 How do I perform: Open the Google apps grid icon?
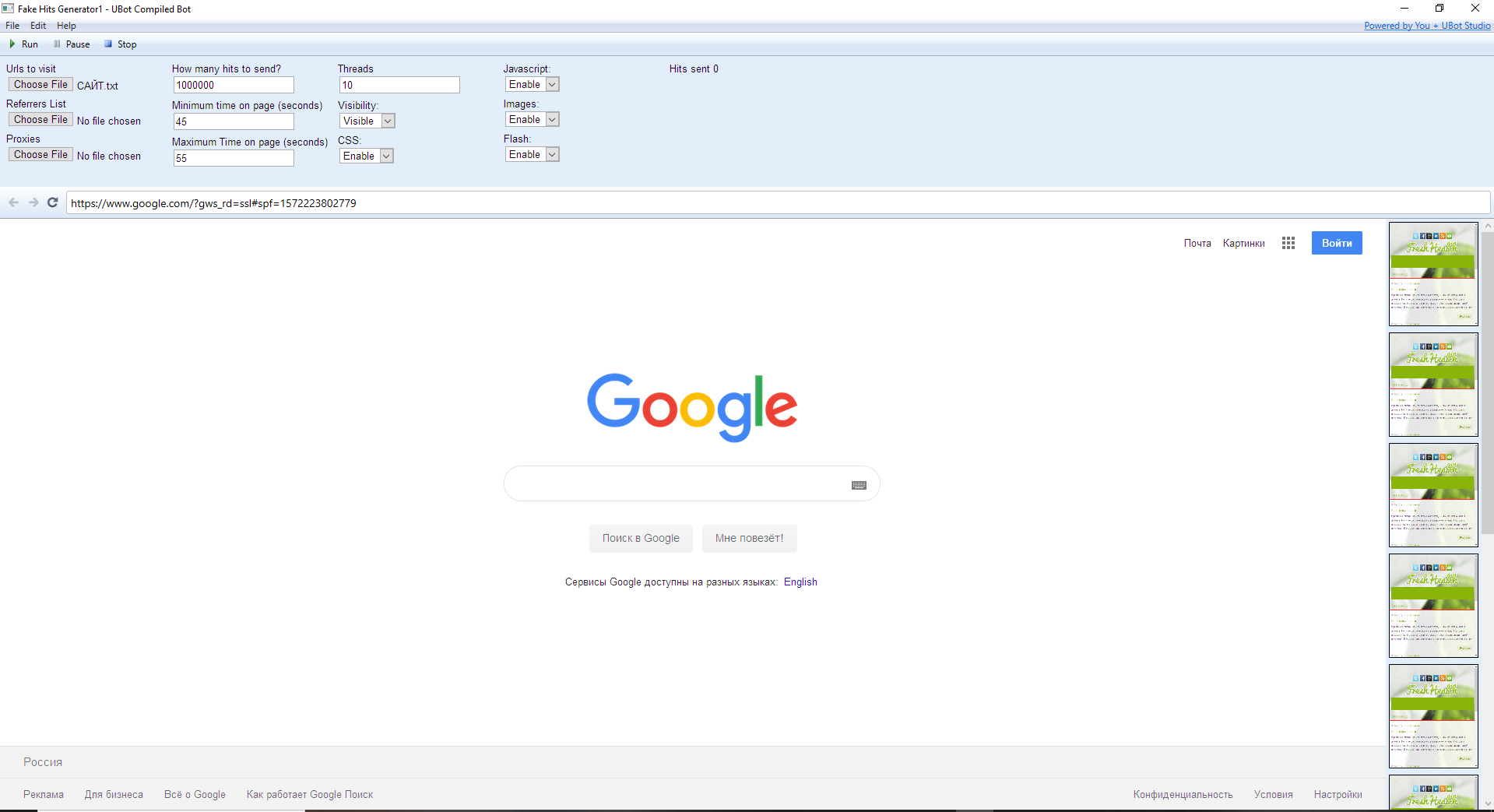point(1288,243)
